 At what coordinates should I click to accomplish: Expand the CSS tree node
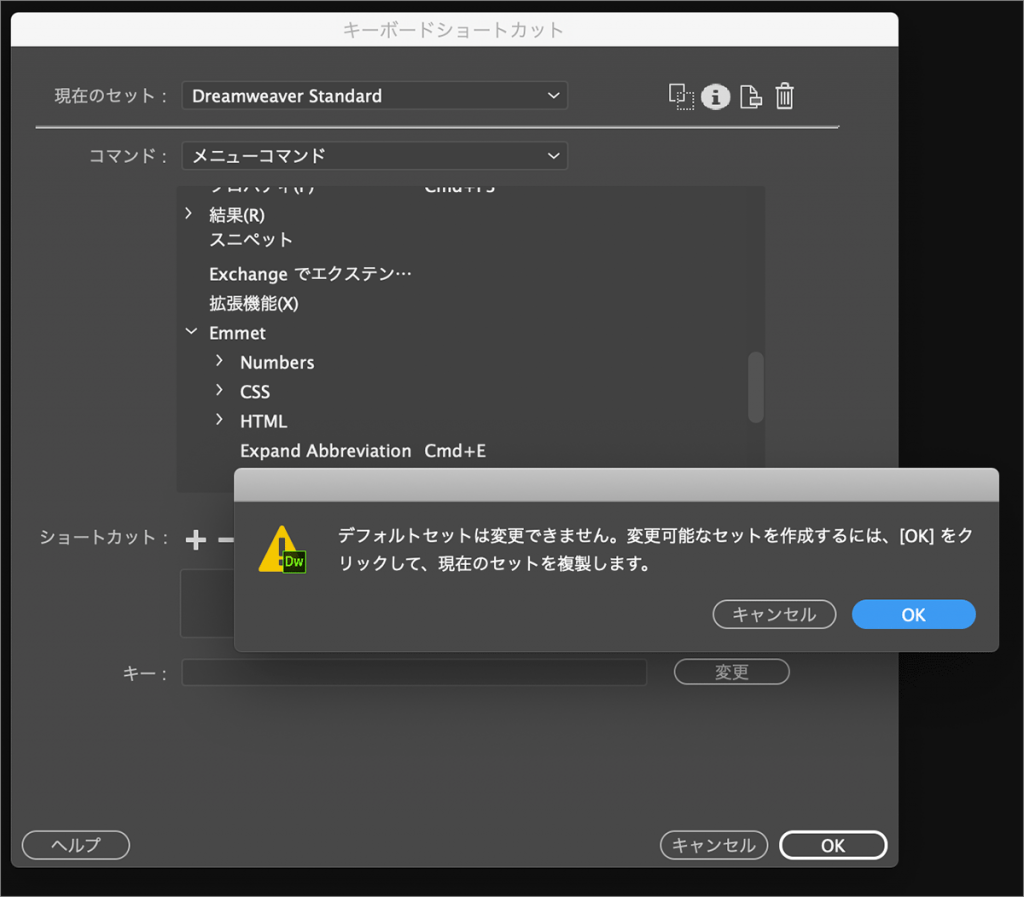pos(220,391)
